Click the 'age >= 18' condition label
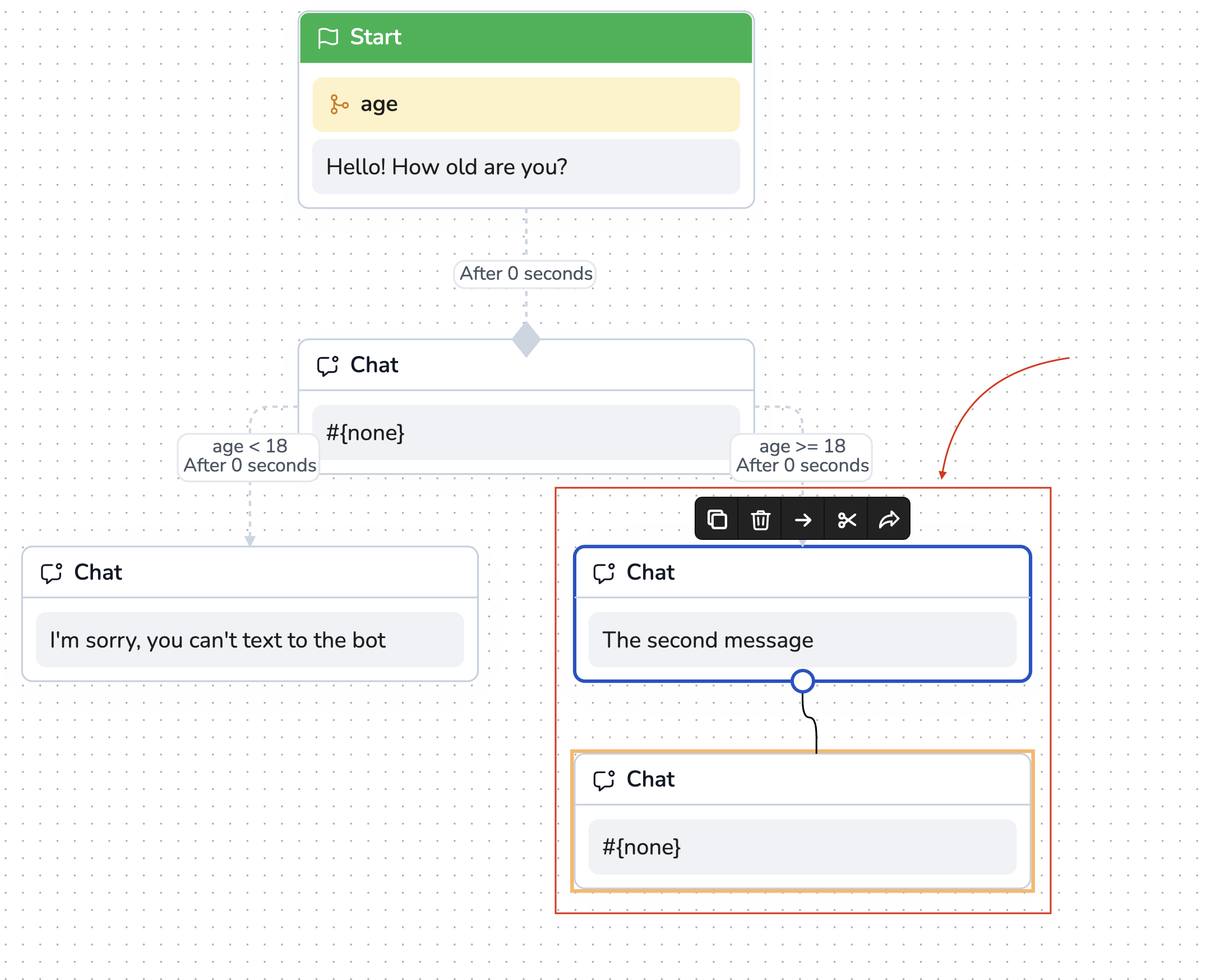Image resolution: width=1211 pixels, height=980 pixels. click(x=802, y=446)
